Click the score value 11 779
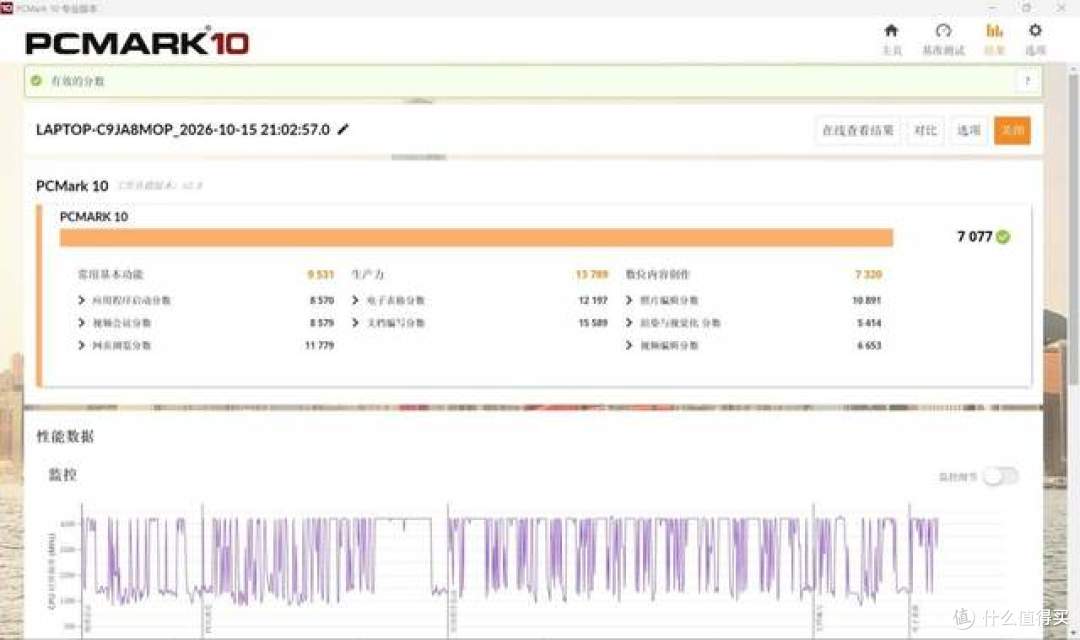1080x640 pixels. point(320,345)
